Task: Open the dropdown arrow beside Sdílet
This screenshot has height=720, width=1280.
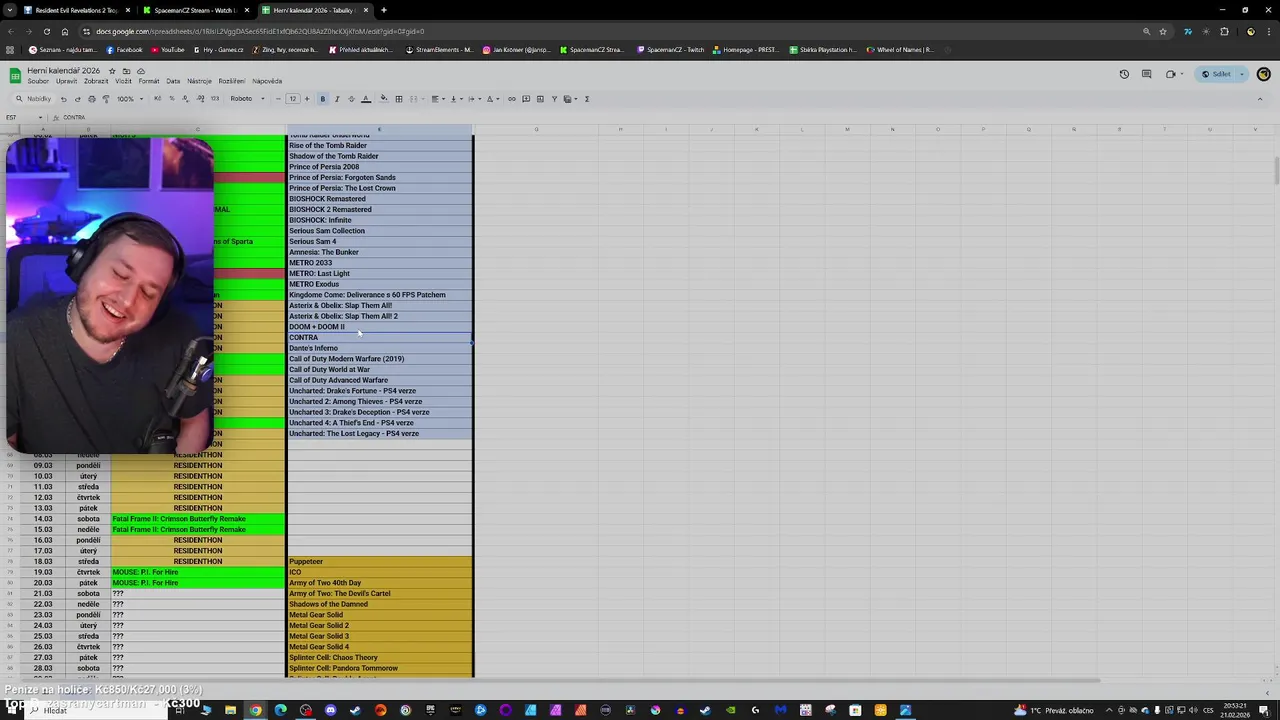Action: pos(1242,74)
